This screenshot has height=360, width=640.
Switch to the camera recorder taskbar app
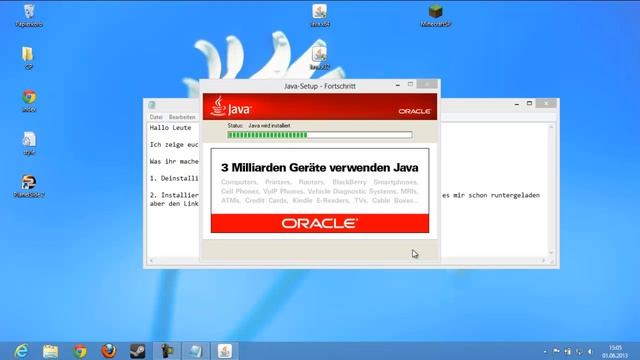tap(167, 351)
